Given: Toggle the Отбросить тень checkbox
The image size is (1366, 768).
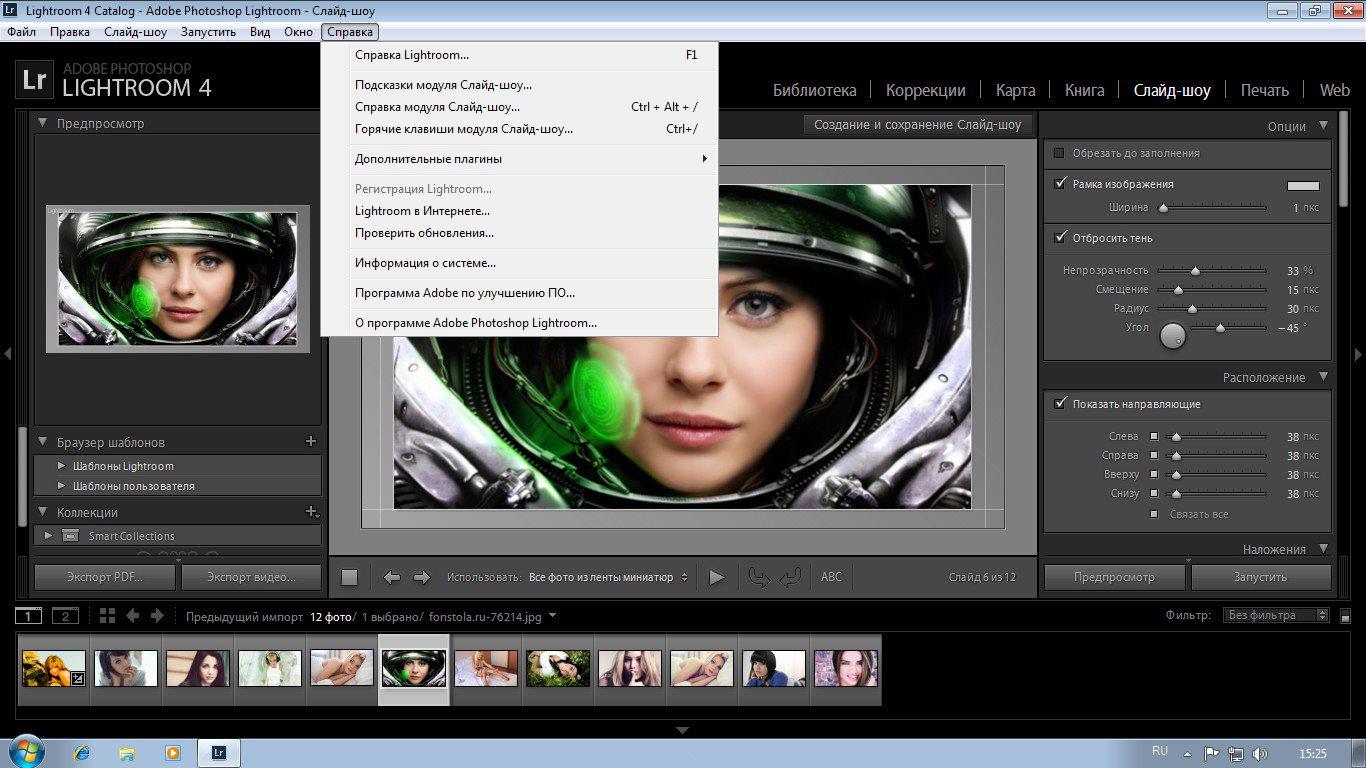Looking at the screenshot, I should pos(1059,238).
